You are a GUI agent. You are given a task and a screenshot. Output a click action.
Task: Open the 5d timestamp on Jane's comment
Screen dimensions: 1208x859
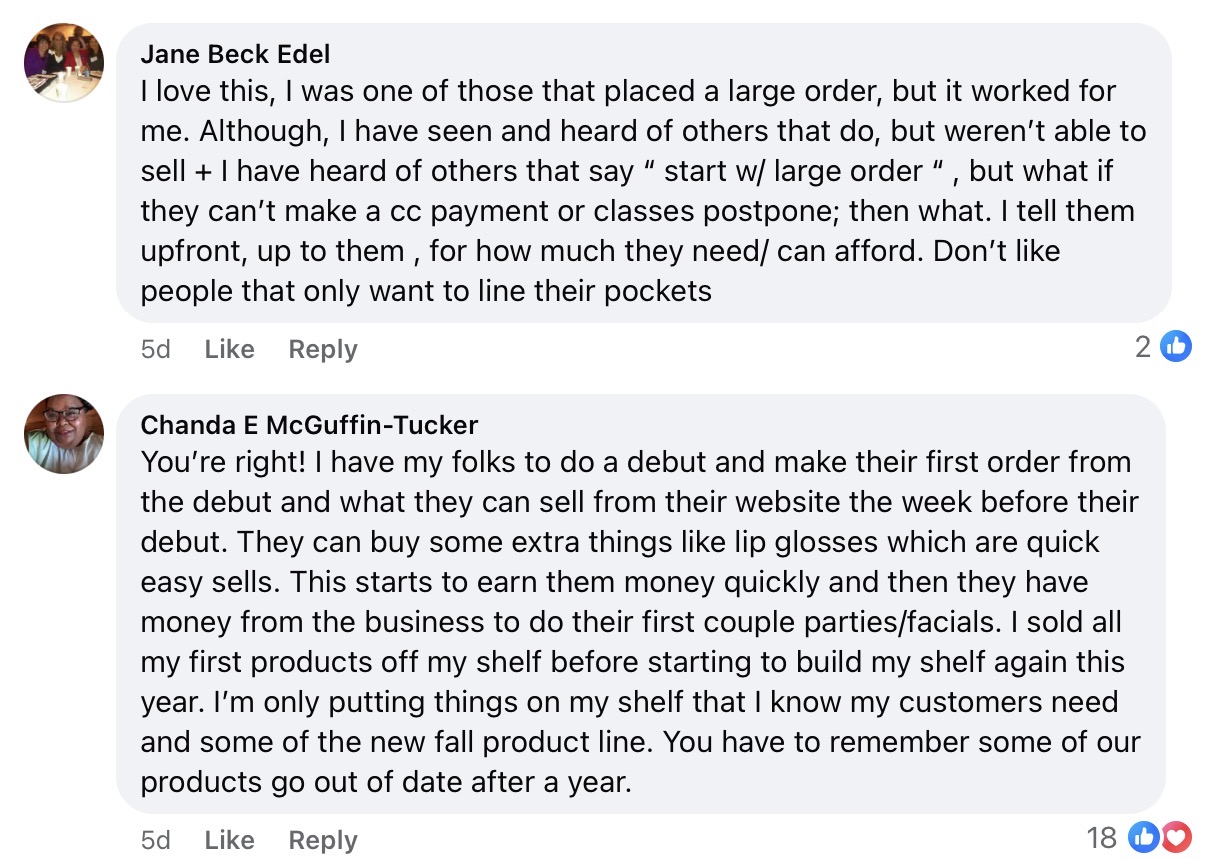pyautogui.click(x=156, y=349)
